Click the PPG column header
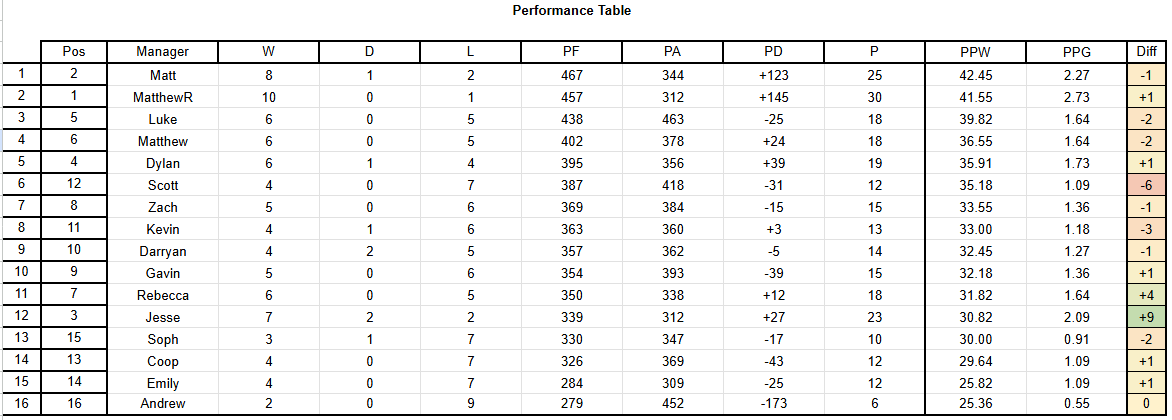The image size is (1172, 420). coord(1076,52)
